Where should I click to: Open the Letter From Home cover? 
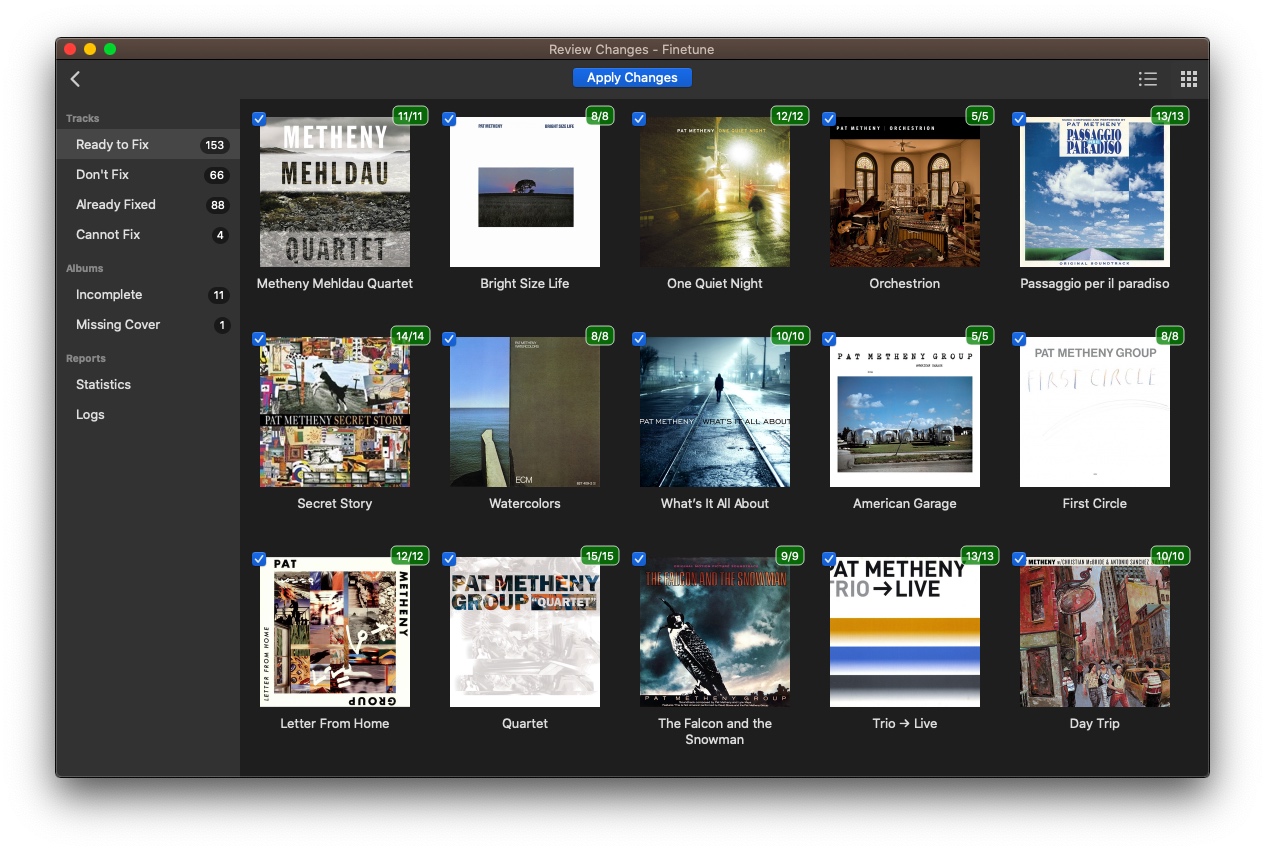pos(335,632)
